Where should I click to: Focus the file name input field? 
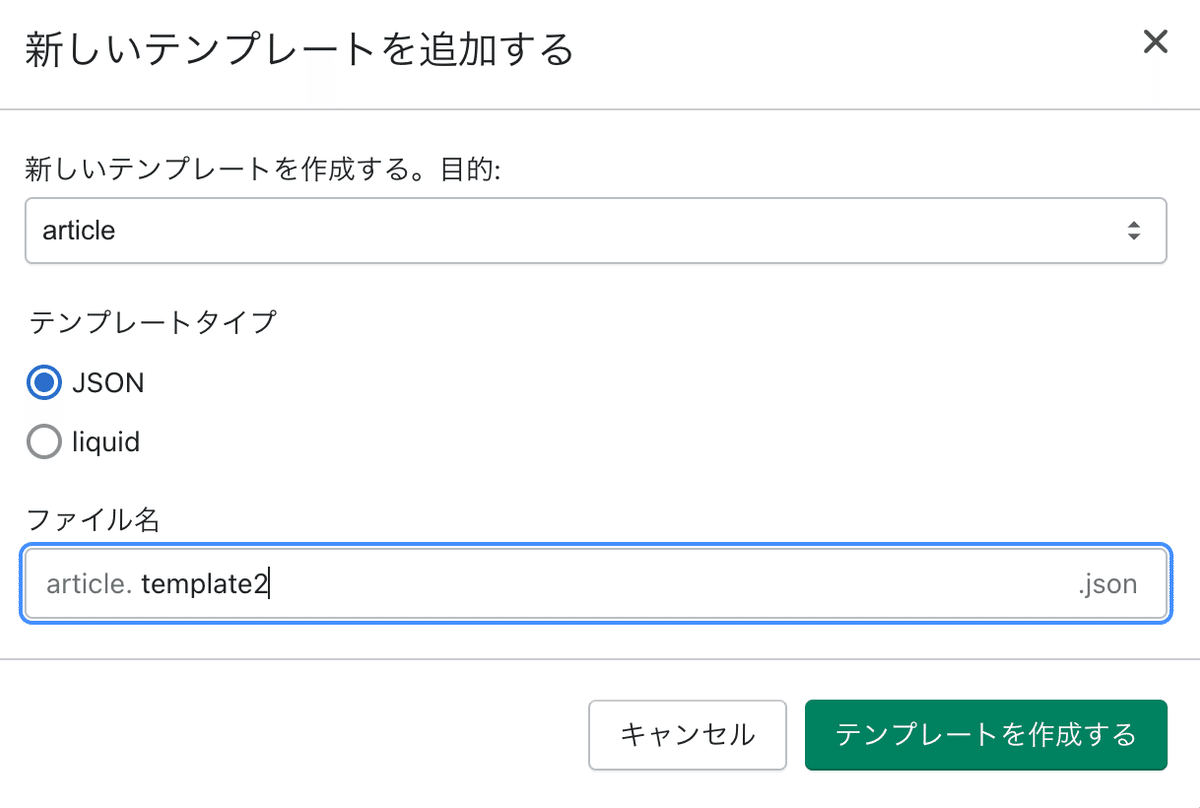pos(595,584)
